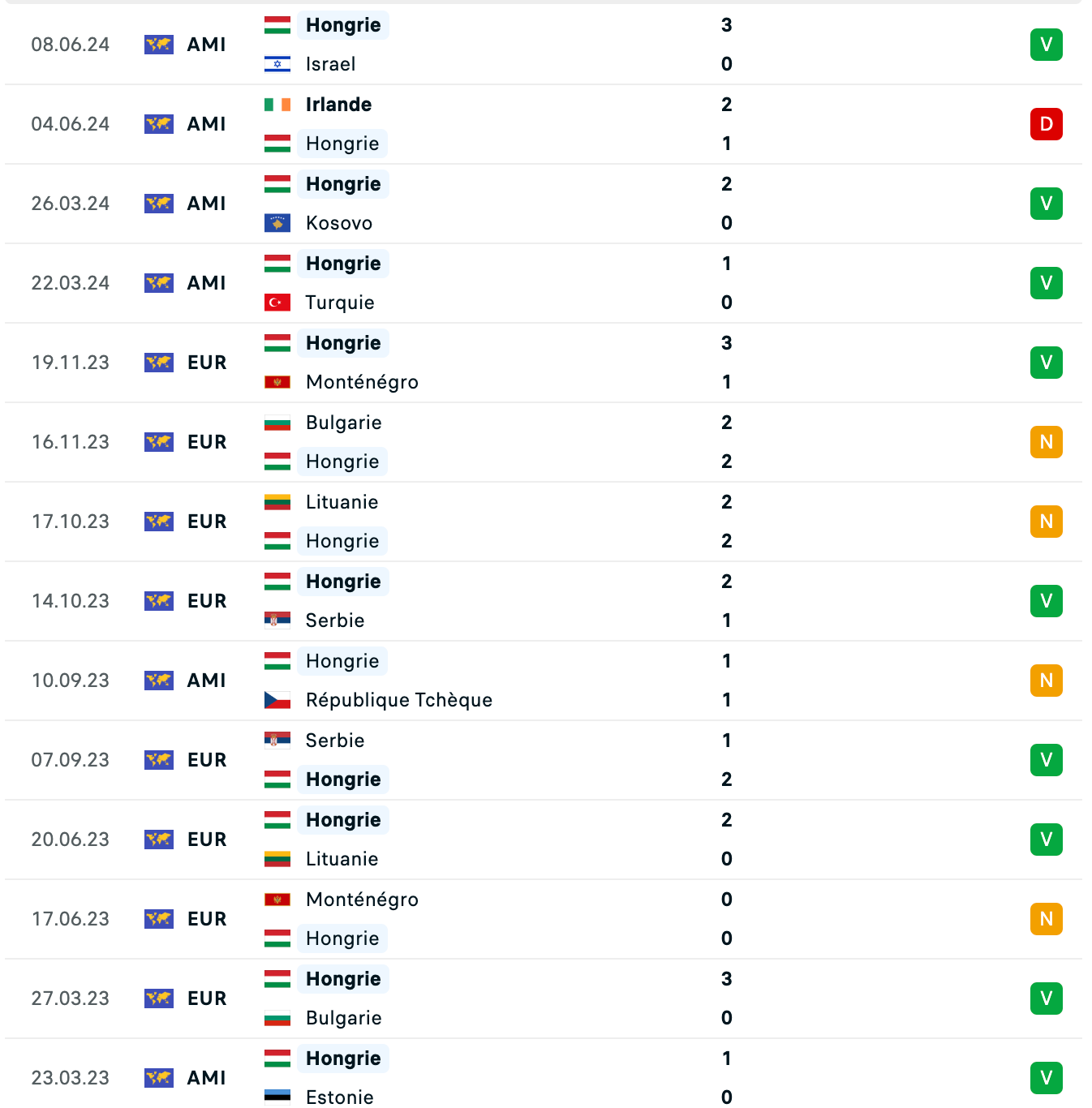Screen dimensions: 1092x1108
Task: Click the AMI label for 10.09.23 match
Action: tap(206, 681)
